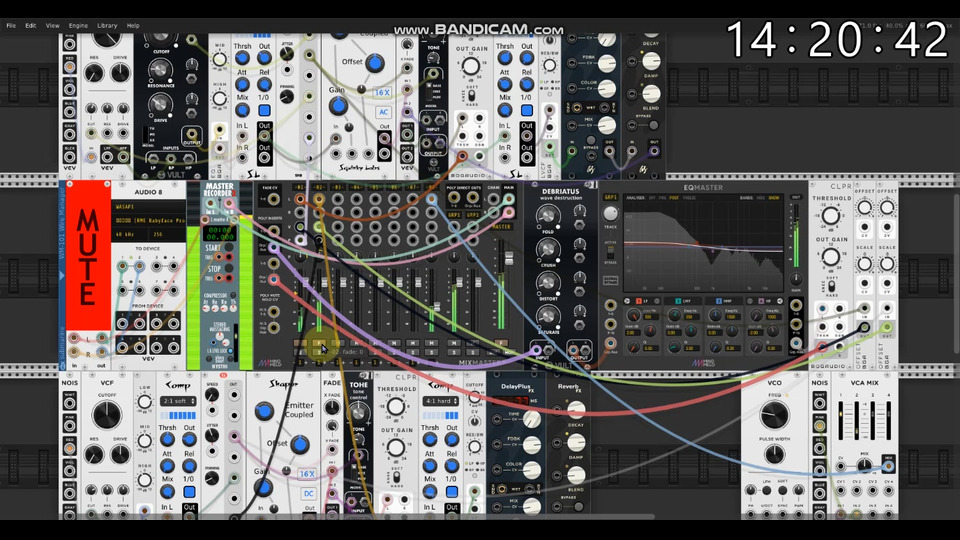The width and height of the screenshot is (960, 540).
Task: Click STOP on Master Recorder
Action: 228,268
